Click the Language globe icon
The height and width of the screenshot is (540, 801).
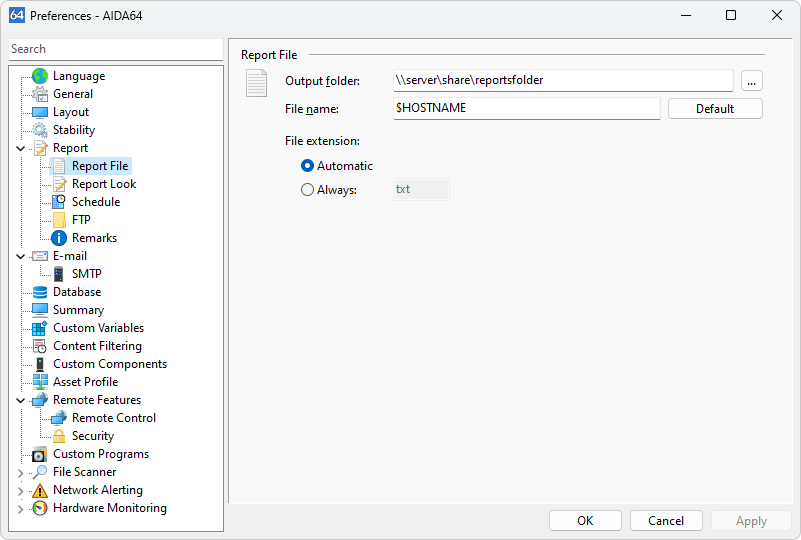(40, 76)
